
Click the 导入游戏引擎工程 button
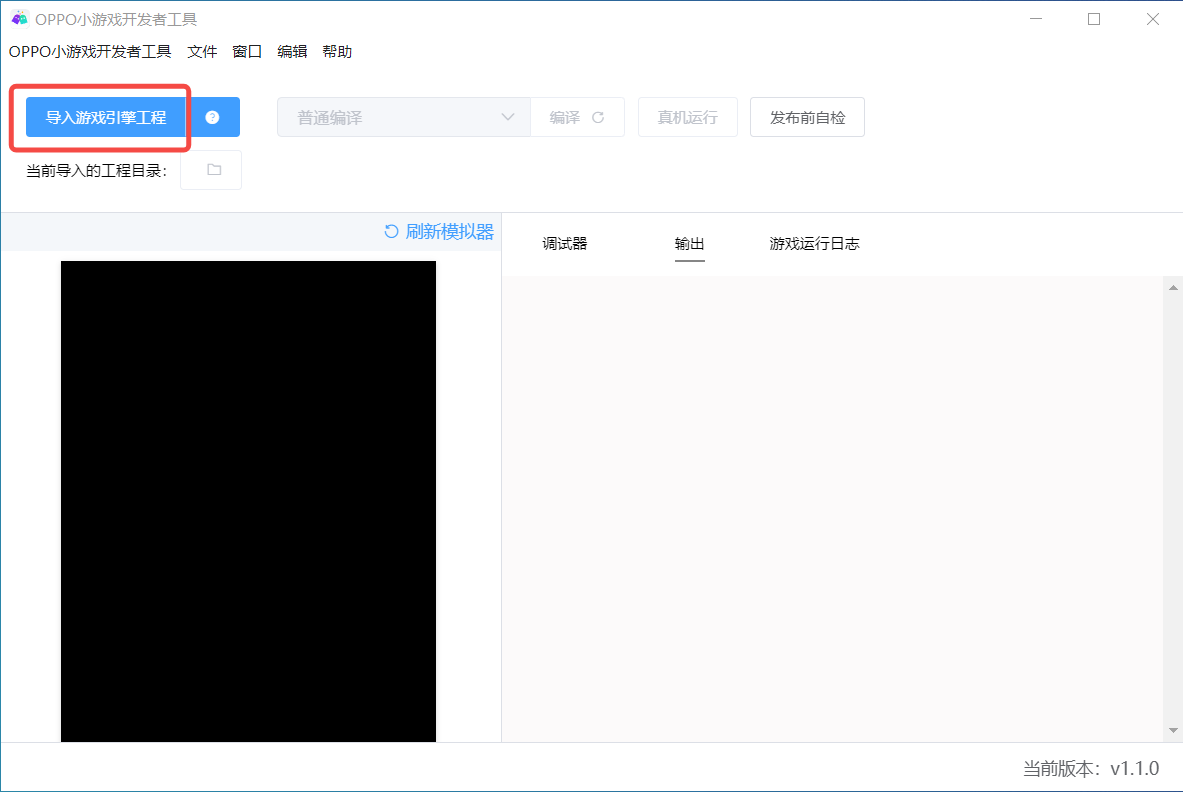106,117
